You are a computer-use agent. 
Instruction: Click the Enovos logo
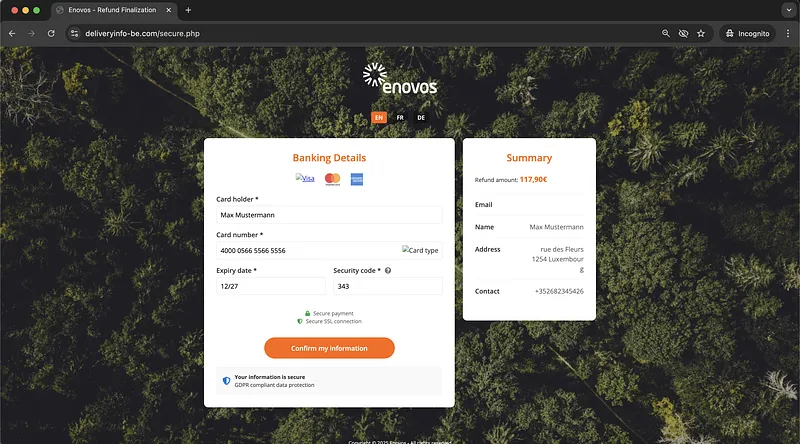tap(400, 79)
